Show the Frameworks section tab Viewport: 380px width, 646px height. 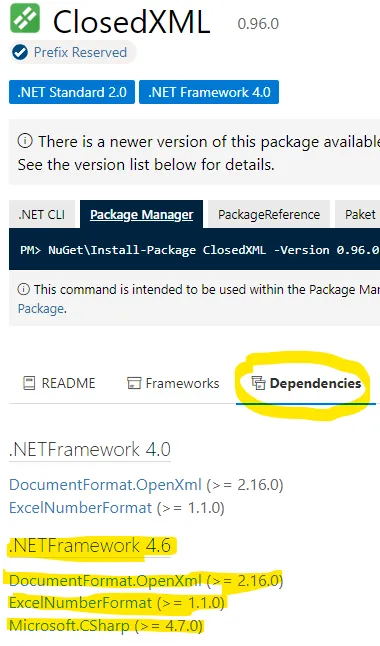point(173,383)
